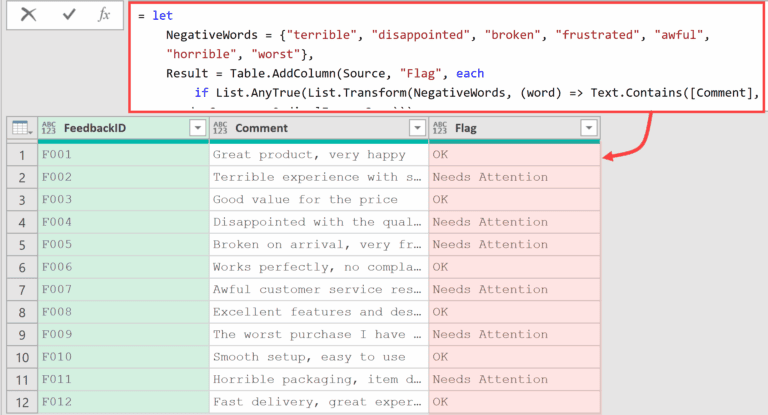Open the FeedbackID column filter dropdown
Viewport: 768px width, 415px height.
tap(197, 128)
